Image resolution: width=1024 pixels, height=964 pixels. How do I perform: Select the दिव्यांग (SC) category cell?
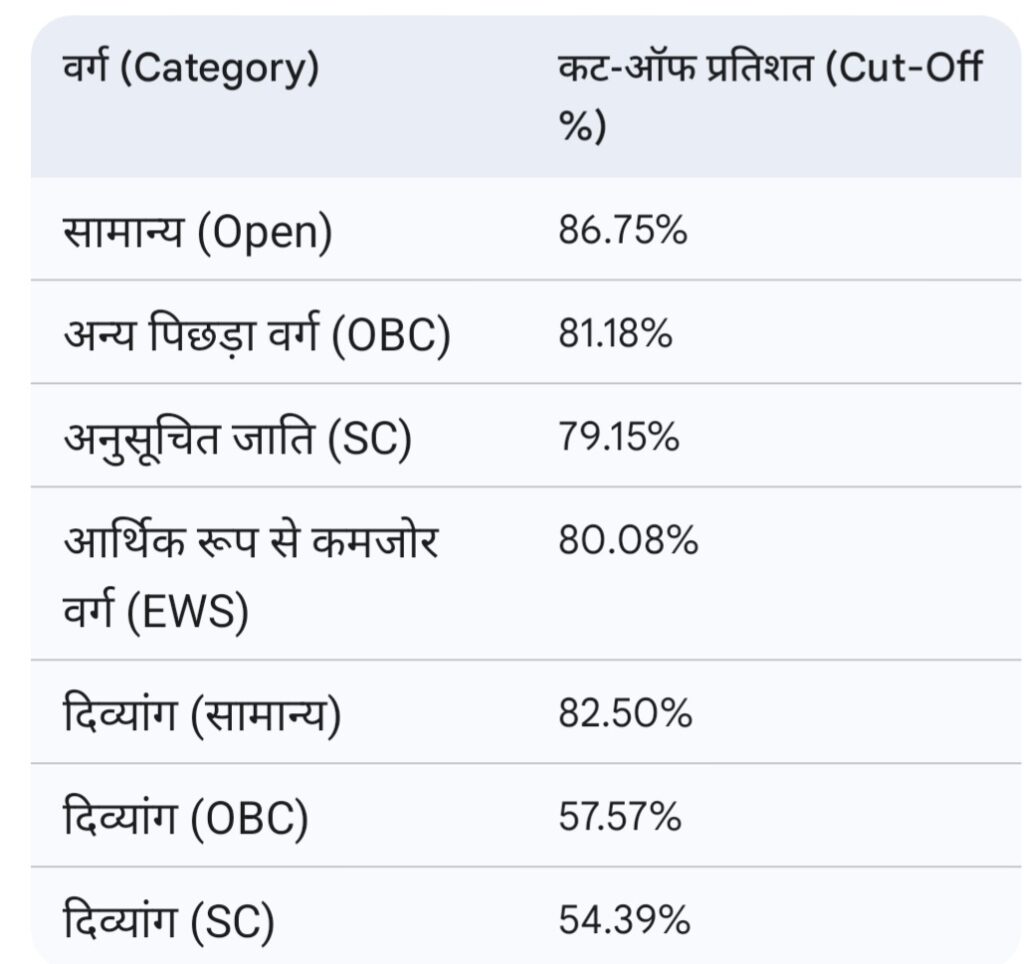168,923
